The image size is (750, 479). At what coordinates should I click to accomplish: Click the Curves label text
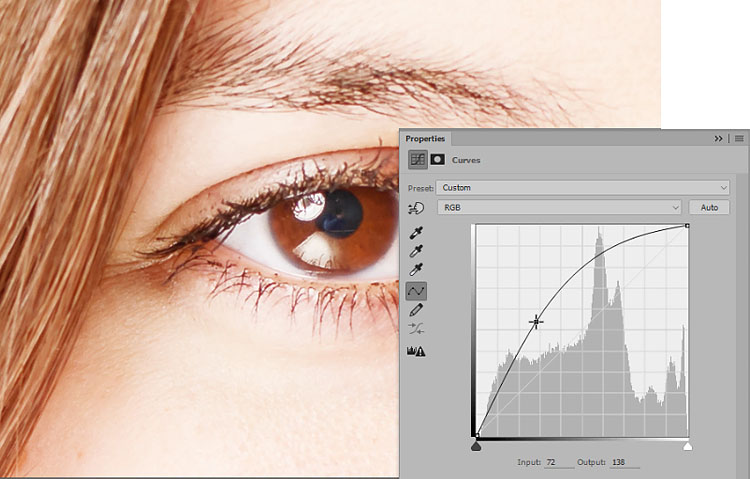tap(466, 160)
